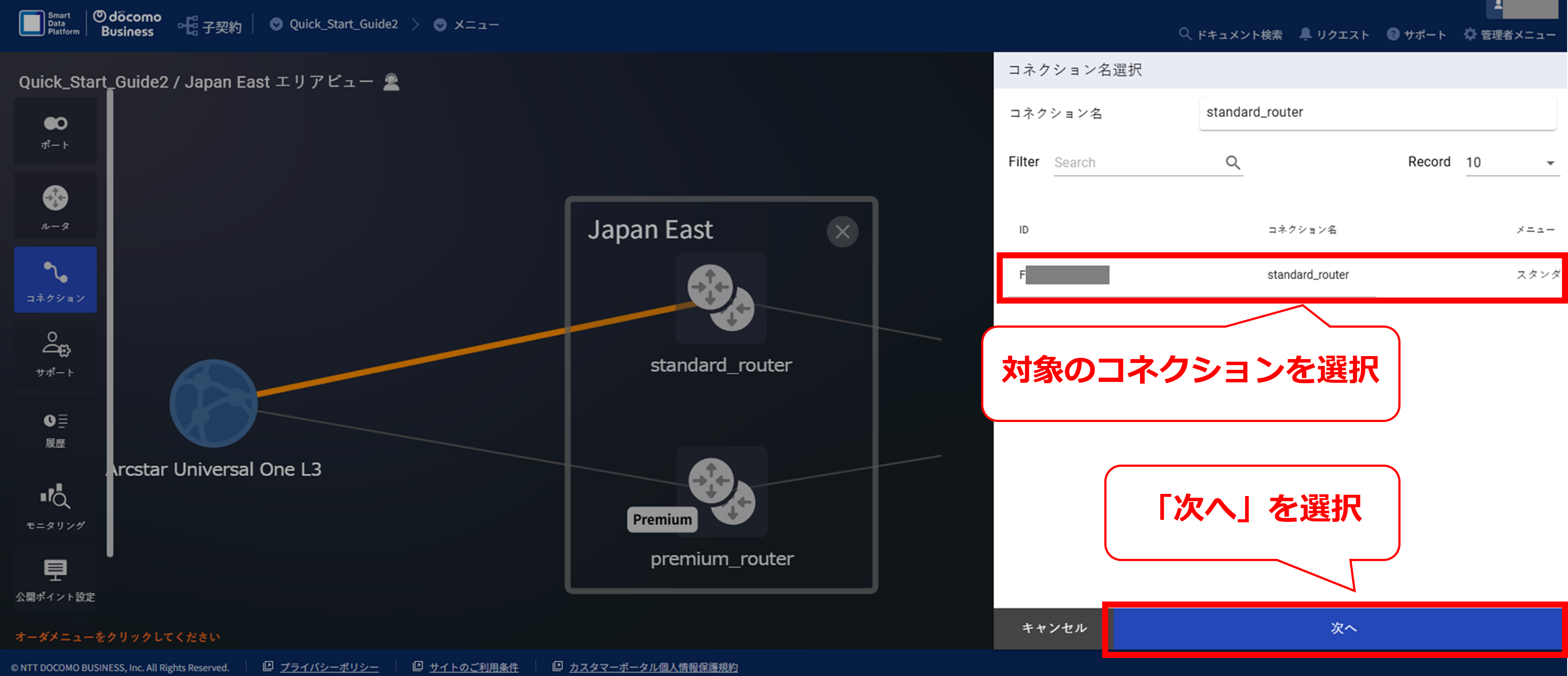Image resolution: width=1568 pixels, height=676 pixels.
Task: Click the キャンセル button
Action: 1054,628
